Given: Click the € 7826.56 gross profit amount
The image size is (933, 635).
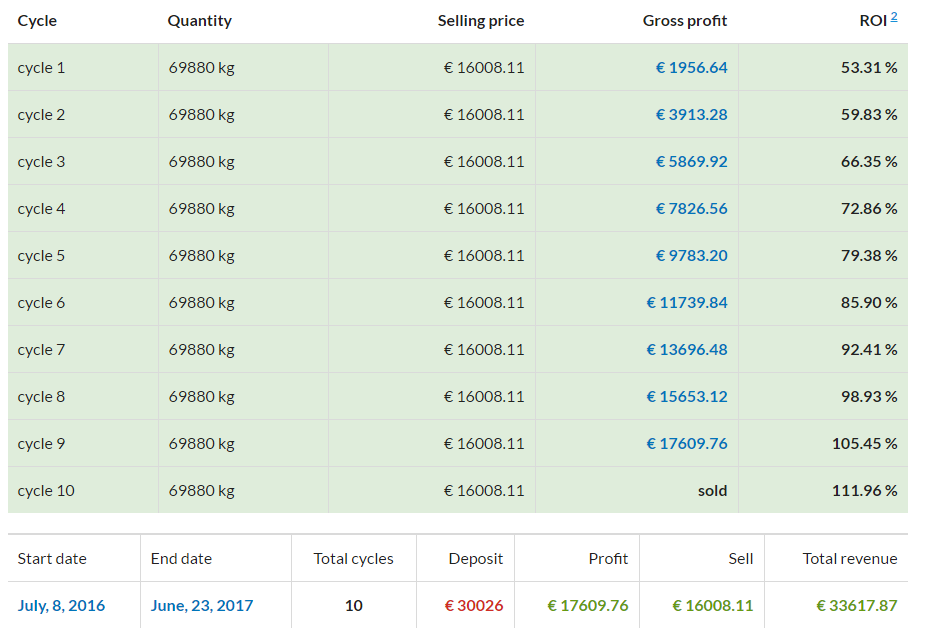Looking at the screenshot, I should (691, 209).
